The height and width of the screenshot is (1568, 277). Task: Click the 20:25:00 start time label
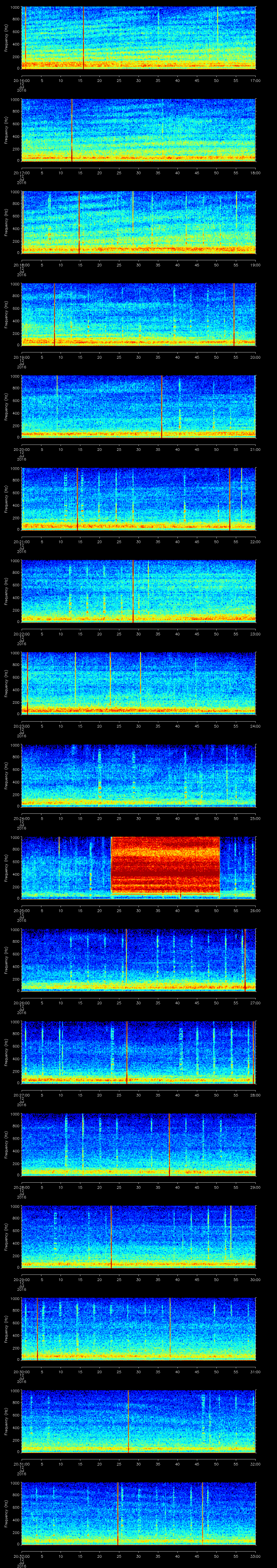click(x=22, y=910)
